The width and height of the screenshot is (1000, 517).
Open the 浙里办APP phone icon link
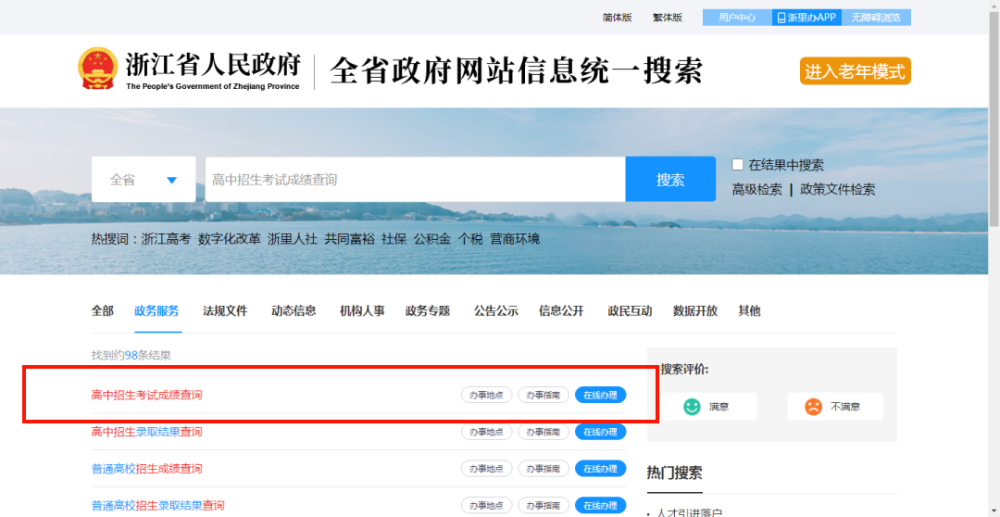(x=806, y=17)
